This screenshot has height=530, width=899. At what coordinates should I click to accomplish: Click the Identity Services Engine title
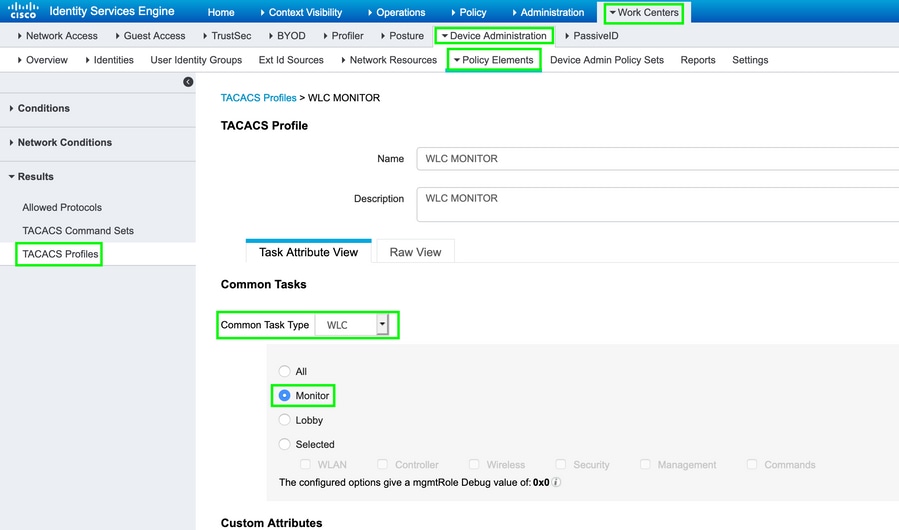[x=112, y=11]
